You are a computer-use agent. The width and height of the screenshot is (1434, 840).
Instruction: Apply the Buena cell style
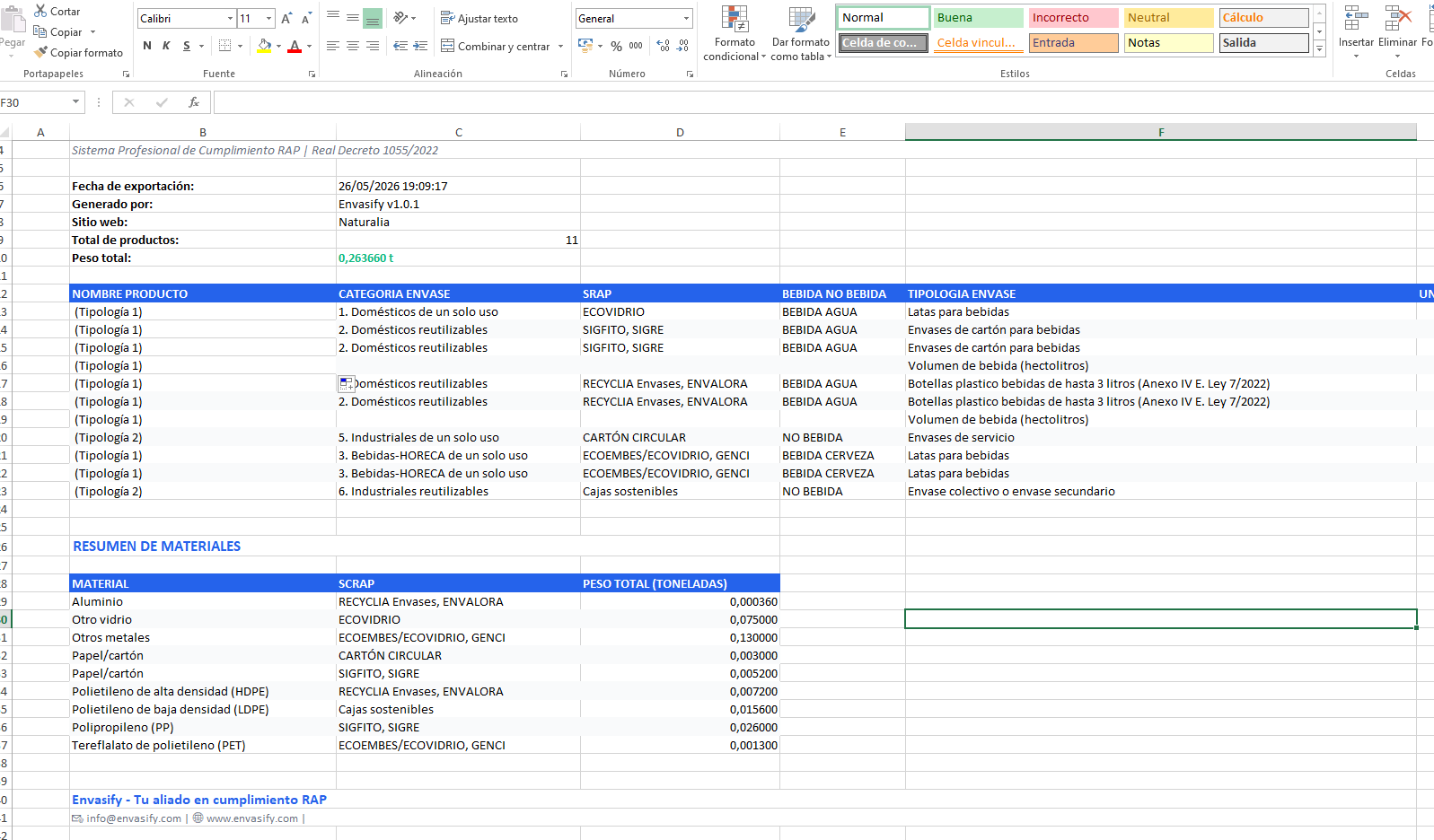point(978,18)
